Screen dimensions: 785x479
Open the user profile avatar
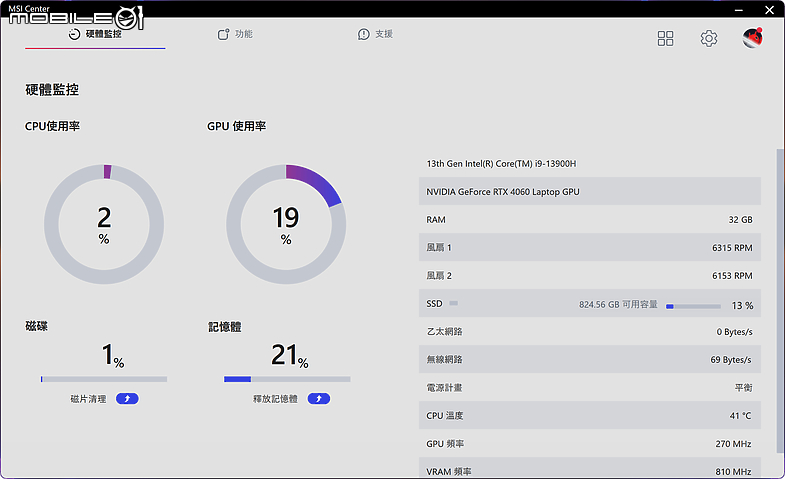coord(752,38)
